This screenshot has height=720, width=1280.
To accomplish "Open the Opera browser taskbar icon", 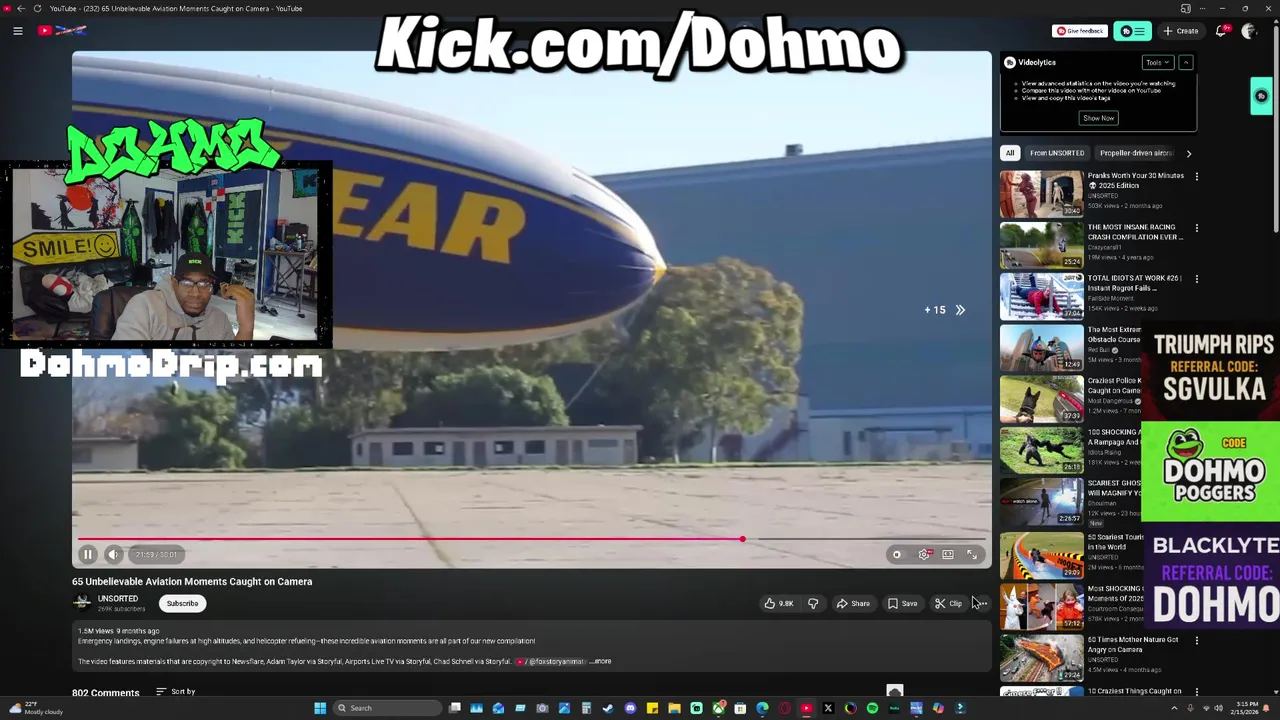I will pos(785,708).
